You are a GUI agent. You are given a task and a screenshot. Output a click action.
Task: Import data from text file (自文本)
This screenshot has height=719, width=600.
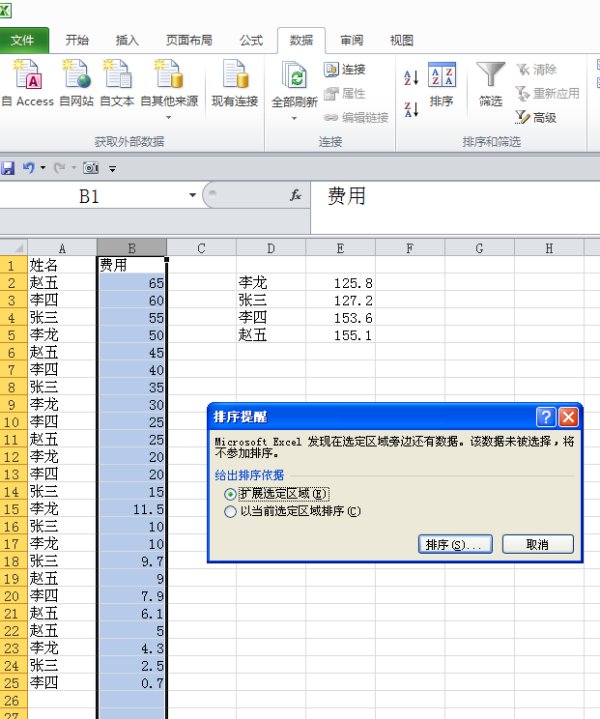(117, 83)
